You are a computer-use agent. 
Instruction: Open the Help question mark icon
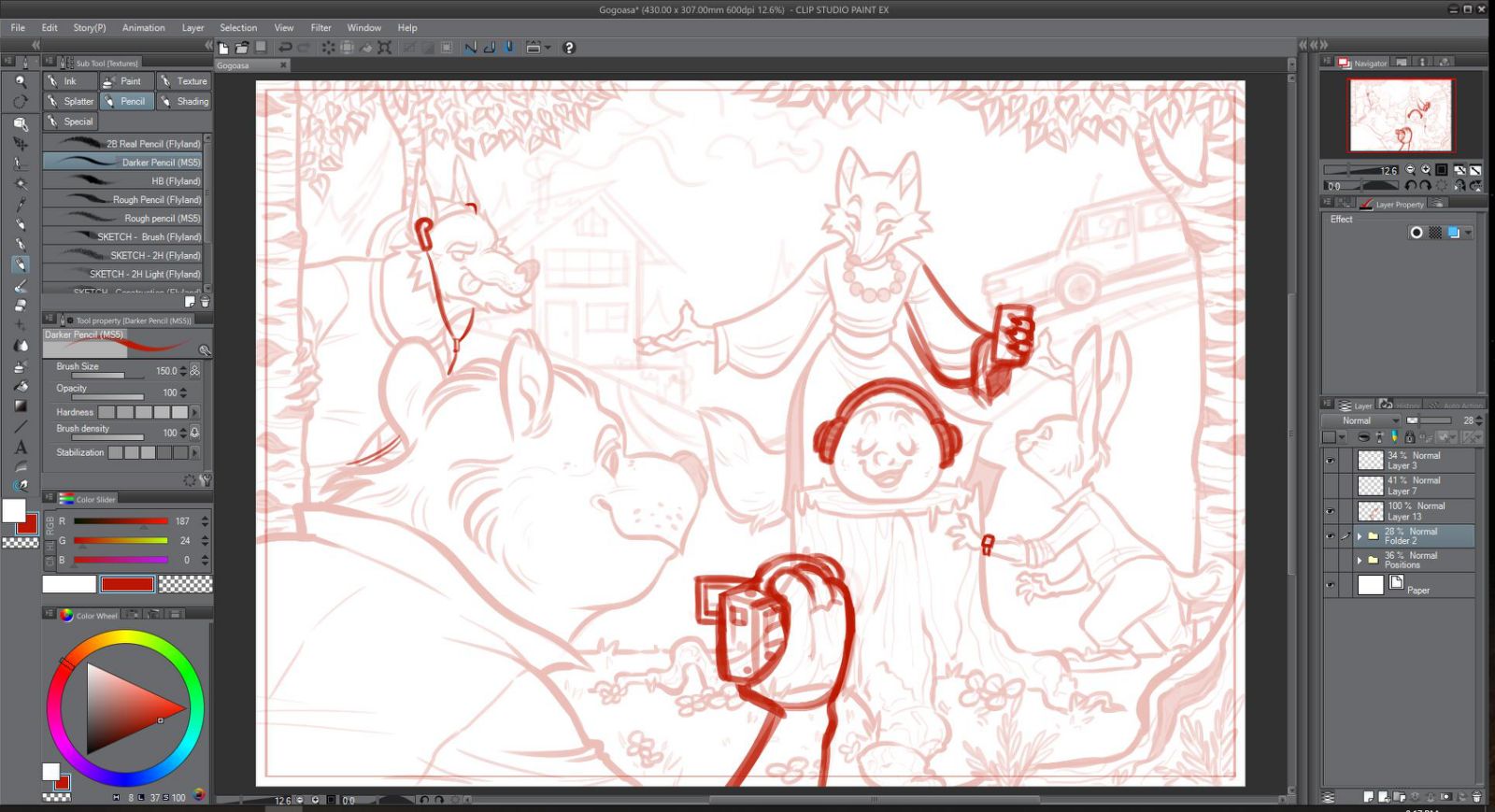coord(569,48)
